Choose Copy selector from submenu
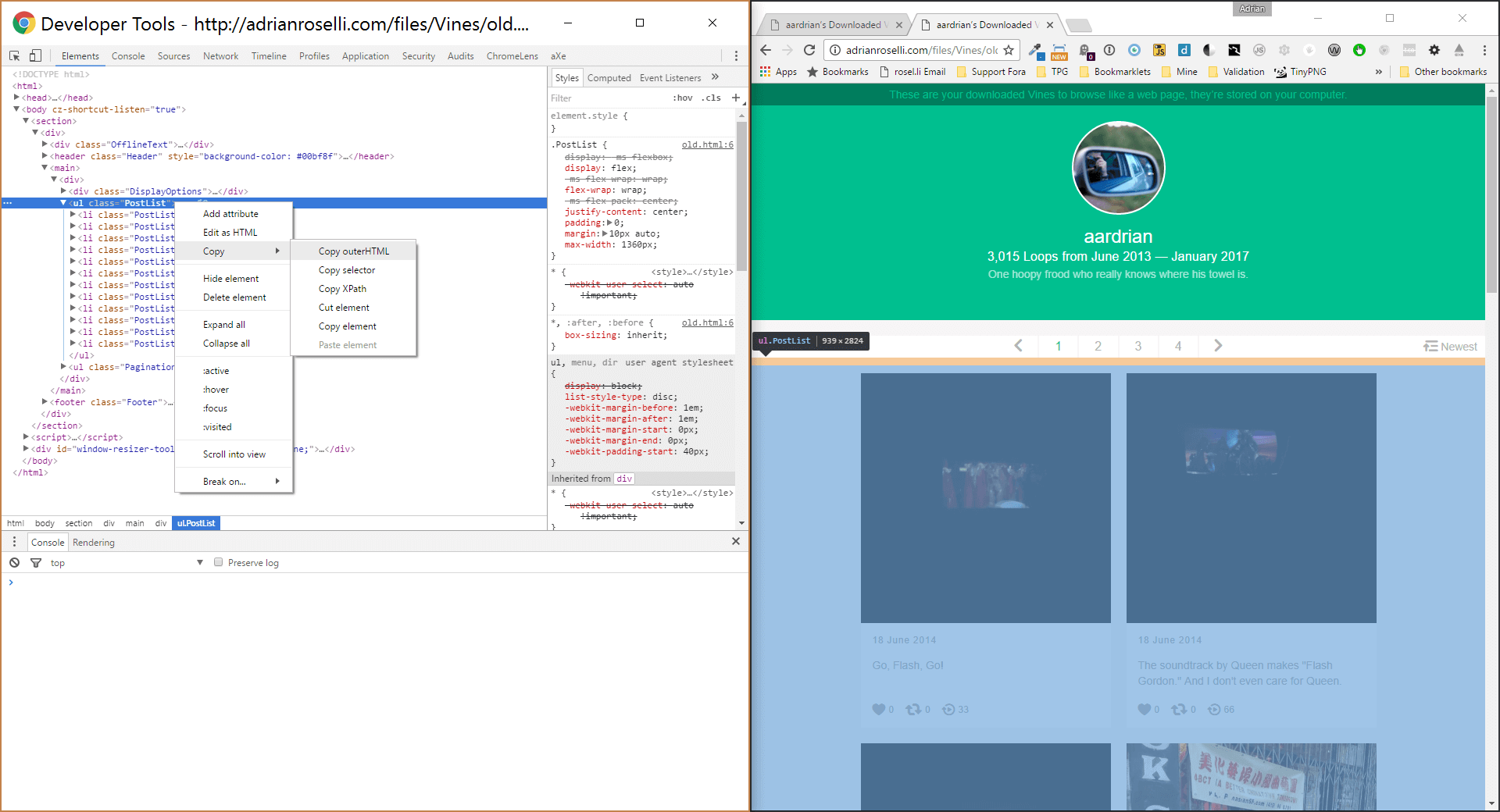 (x=353, y=270)
